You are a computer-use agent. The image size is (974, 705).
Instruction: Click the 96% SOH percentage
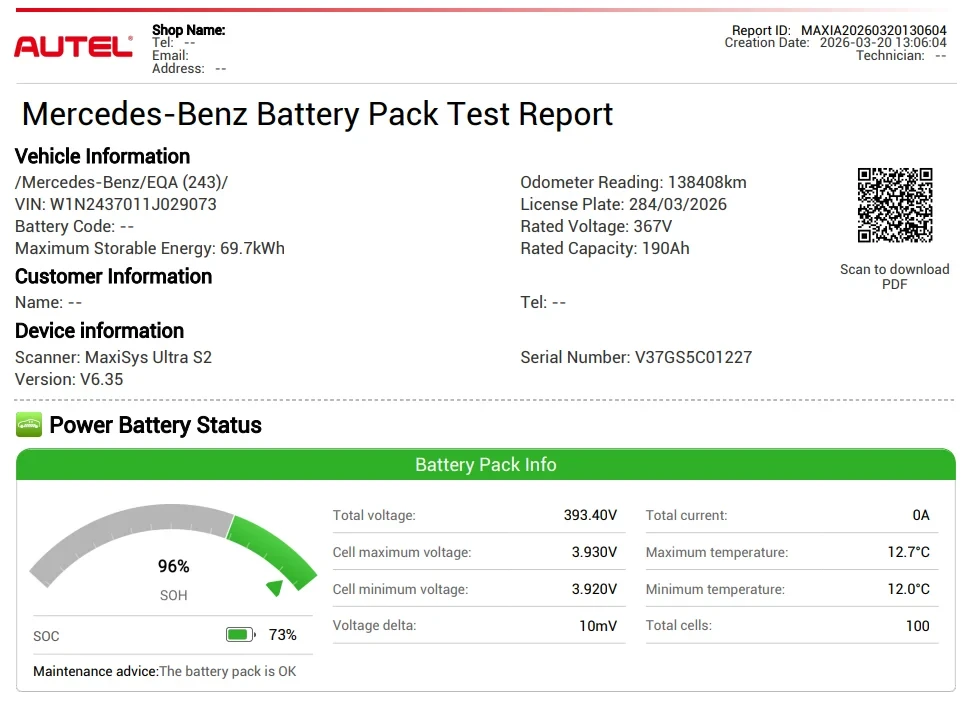173,566
